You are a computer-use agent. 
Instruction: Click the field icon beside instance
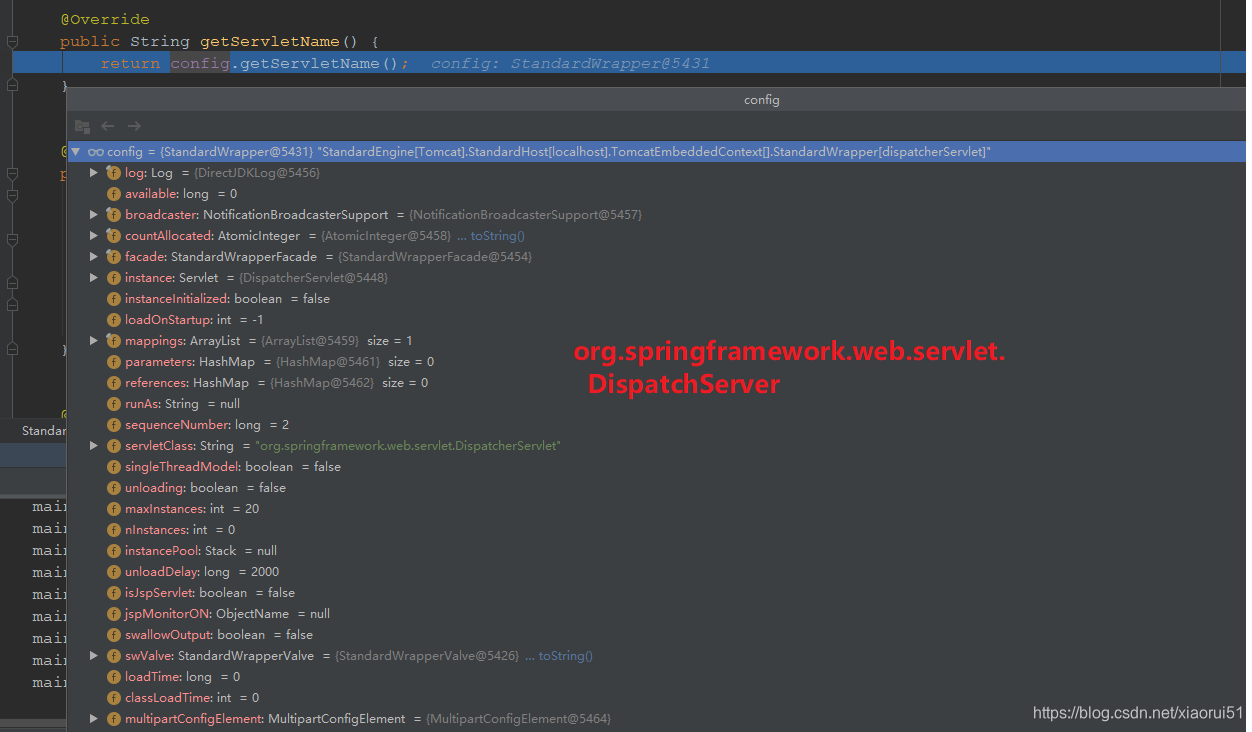click(114, 278)
